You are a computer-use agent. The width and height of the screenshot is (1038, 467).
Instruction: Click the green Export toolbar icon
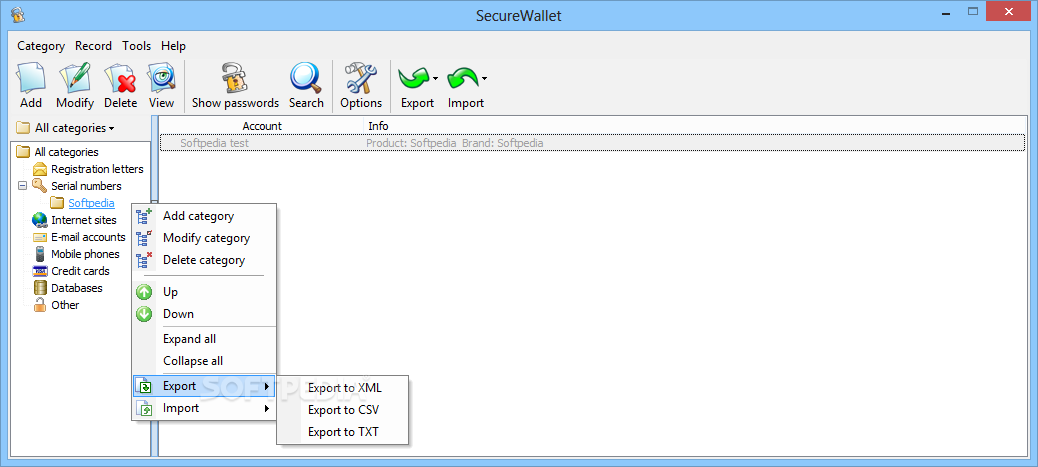click(x=414, y=78)
